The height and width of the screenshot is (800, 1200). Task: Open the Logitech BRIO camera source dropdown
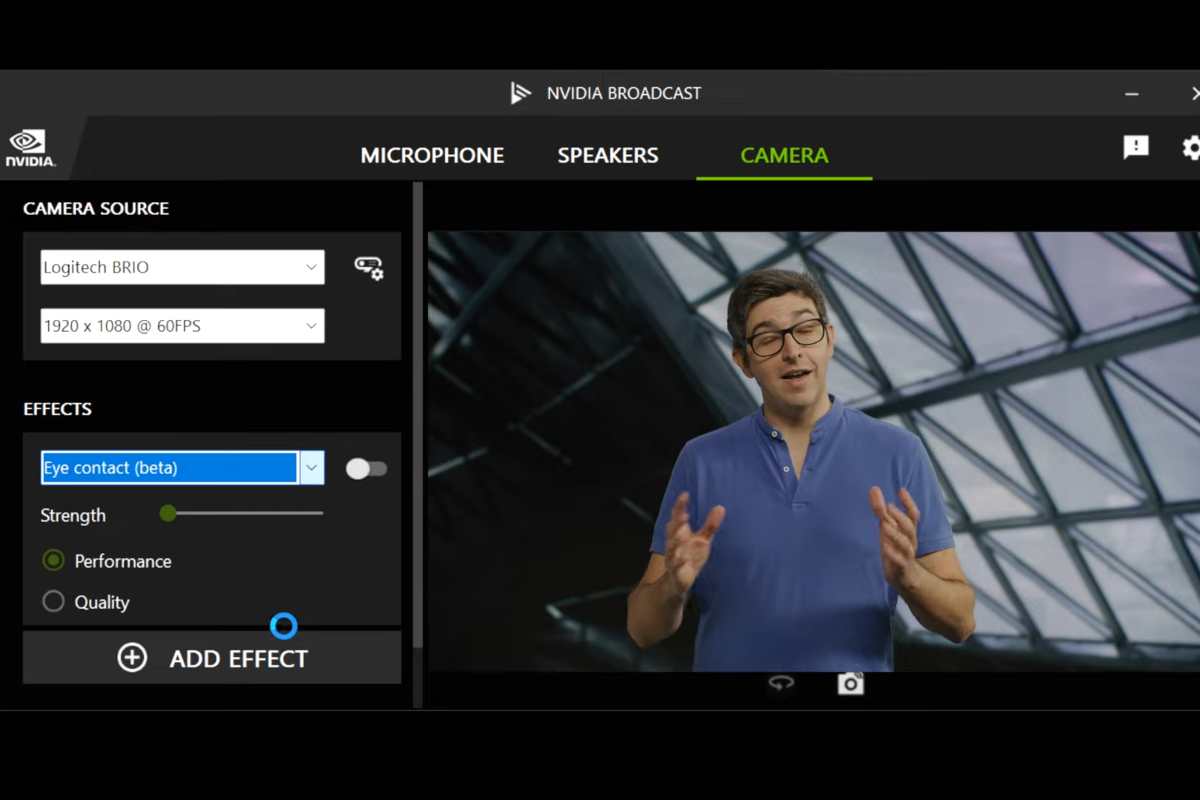coord(182,268)
